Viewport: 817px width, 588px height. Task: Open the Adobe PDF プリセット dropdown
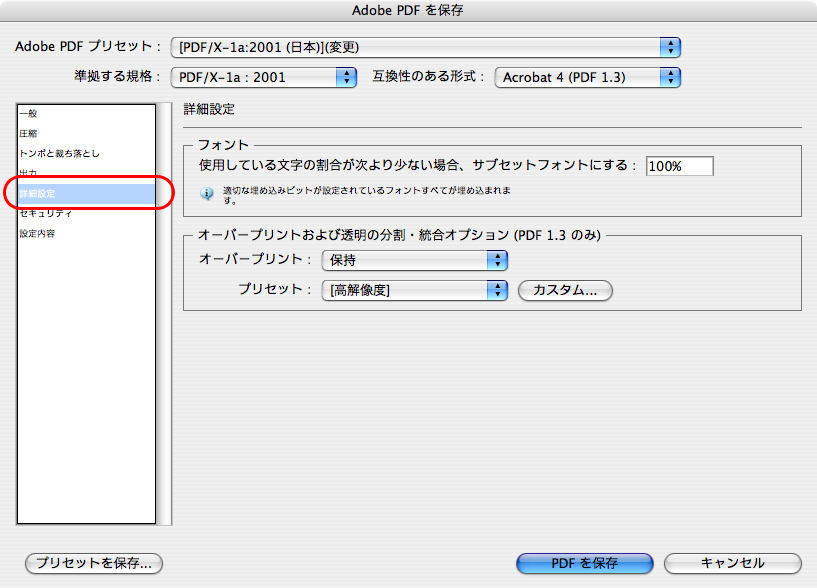(x=426, y=47)
